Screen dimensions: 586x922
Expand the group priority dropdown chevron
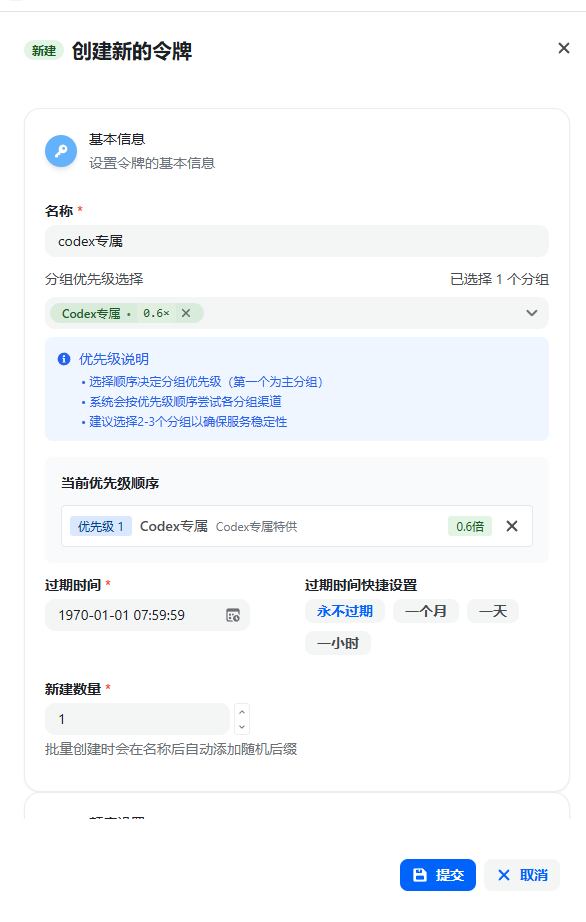(x=532, y=313)
